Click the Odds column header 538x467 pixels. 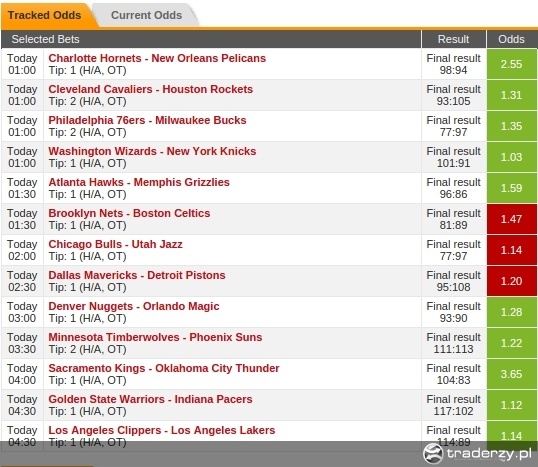pyautogui.click(x=512, y=39)
